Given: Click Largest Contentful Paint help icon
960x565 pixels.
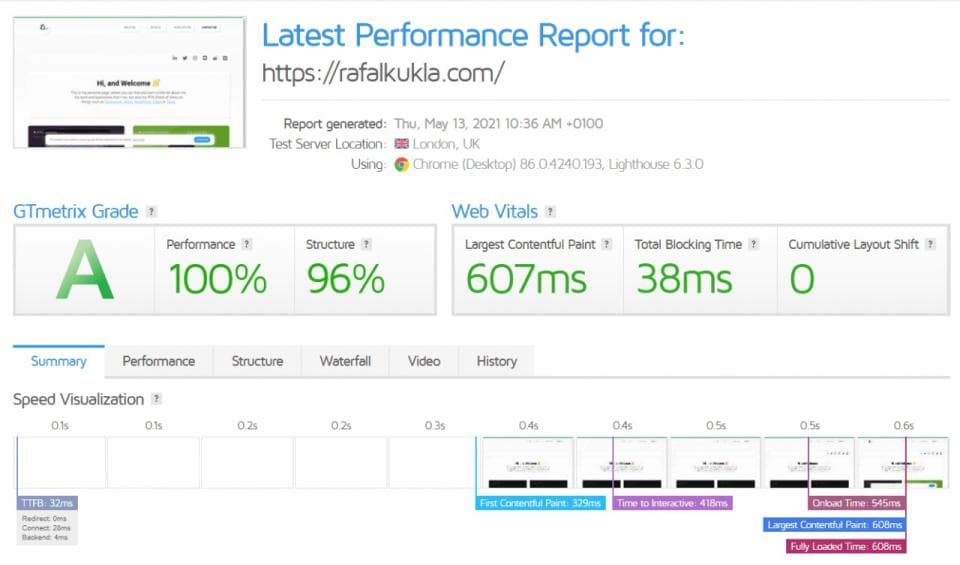Looking at the screenshot, I should (x=607, y=244).
